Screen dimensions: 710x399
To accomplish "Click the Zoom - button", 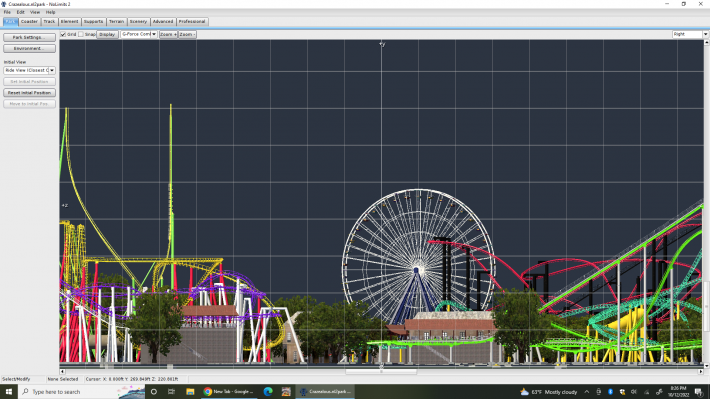I will pos(187,34).
